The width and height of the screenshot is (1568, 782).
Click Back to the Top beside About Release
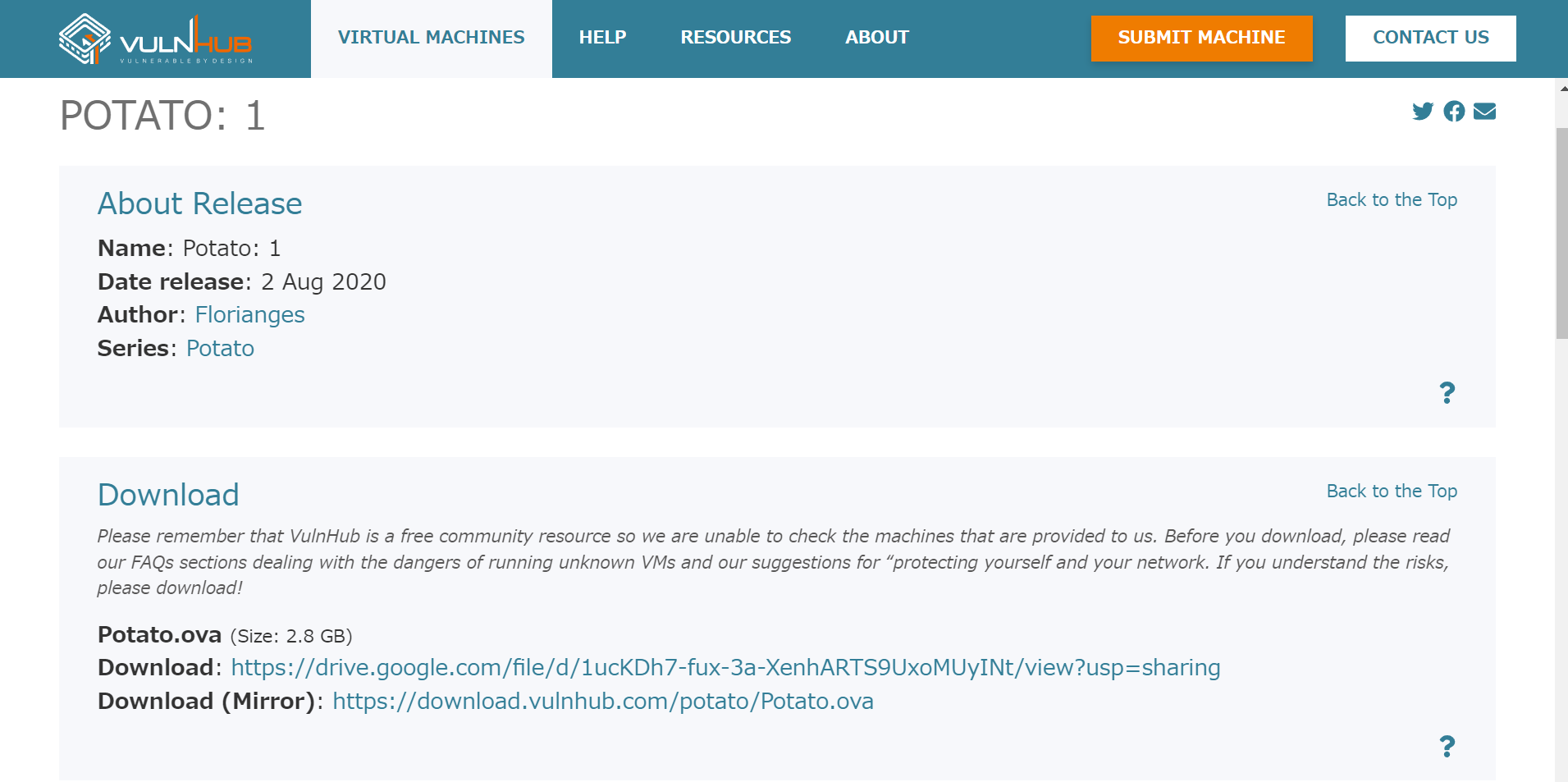point(1392,199)
